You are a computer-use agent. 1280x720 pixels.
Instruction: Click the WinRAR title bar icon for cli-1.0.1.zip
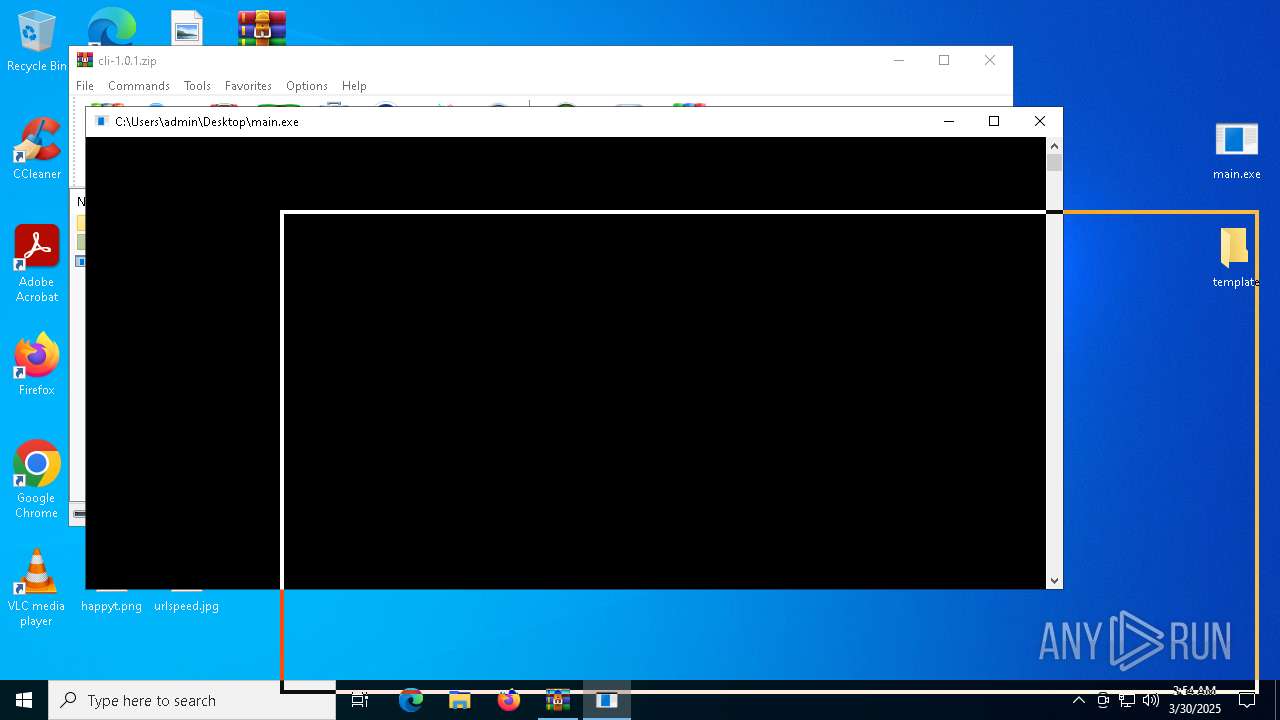point(85,60)
